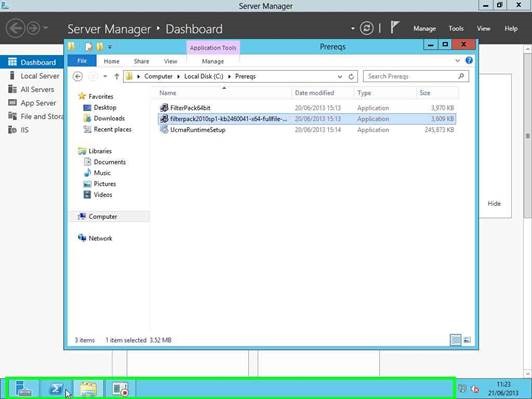Screen dimensions: 532x399
Task: Open Quick Access Toolbar customize dropdown
Action: 110,47
